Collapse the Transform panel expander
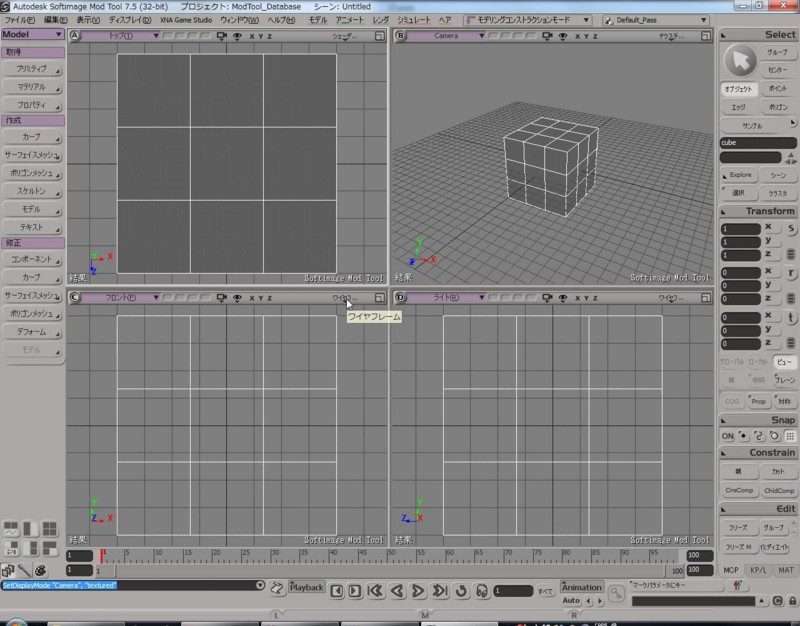The height and width of the screenshot is (626, 800). click(723, 211)
